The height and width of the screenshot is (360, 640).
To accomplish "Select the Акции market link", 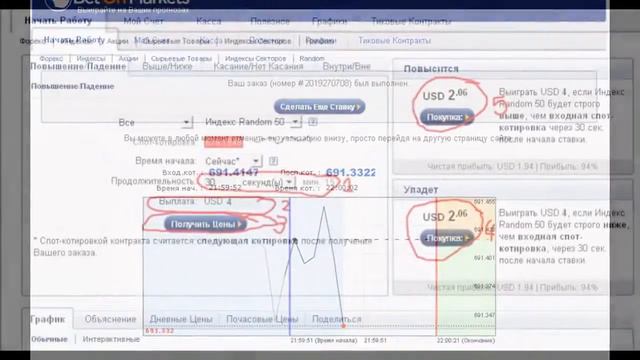I will (x=128, y=59).
